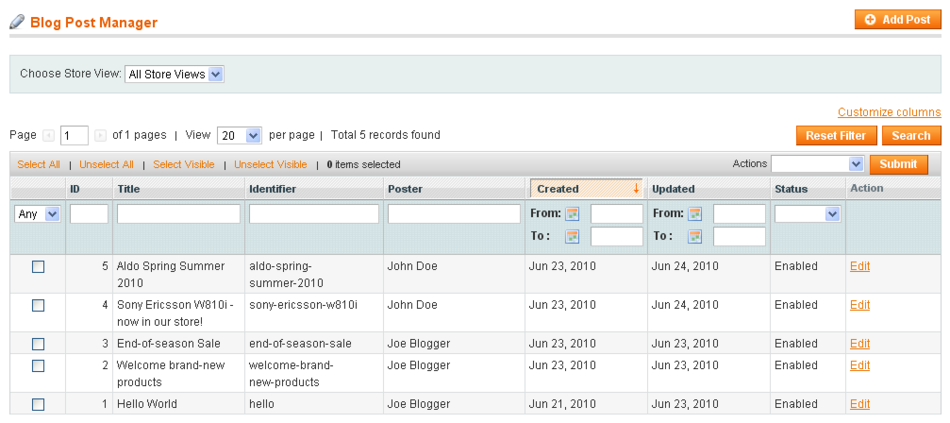The image size is (950, 423).
Task: Open Updated To date calendar picker
Action: point(695,237)
